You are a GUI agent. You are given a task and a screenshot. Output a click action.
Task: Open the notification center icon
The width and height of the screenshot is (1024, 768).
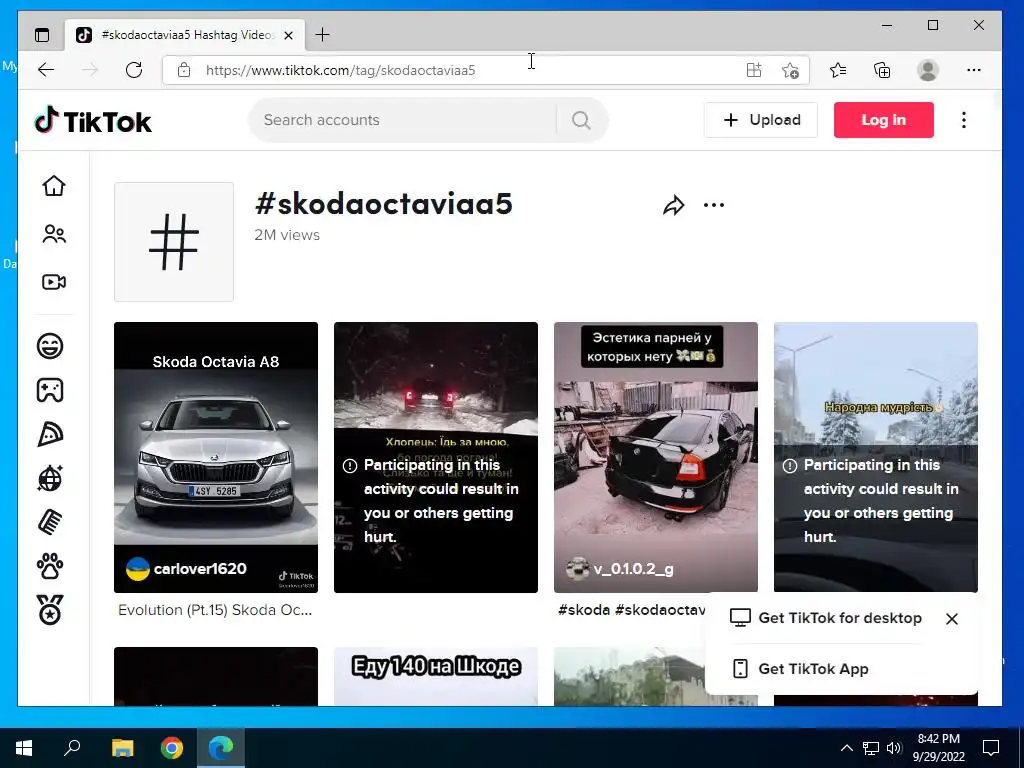[x=991, y=748]
